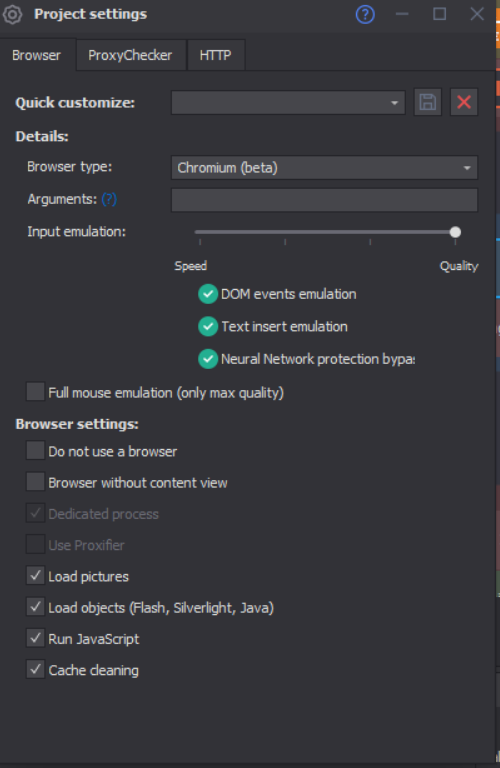Expand the Quick customize dropdown

click(288, 102)
